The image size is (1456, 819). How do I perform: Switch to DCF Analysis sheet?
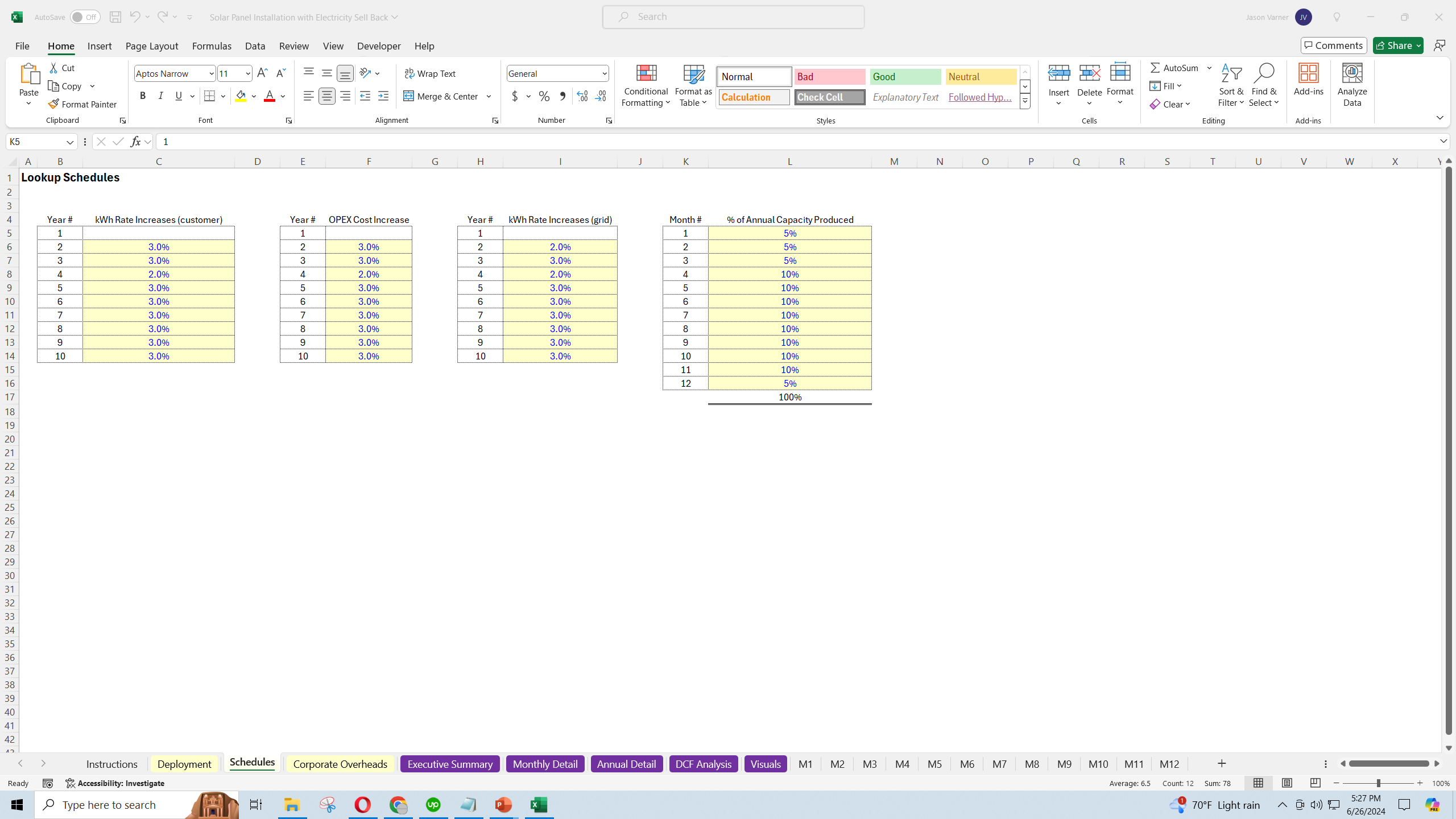704,764
